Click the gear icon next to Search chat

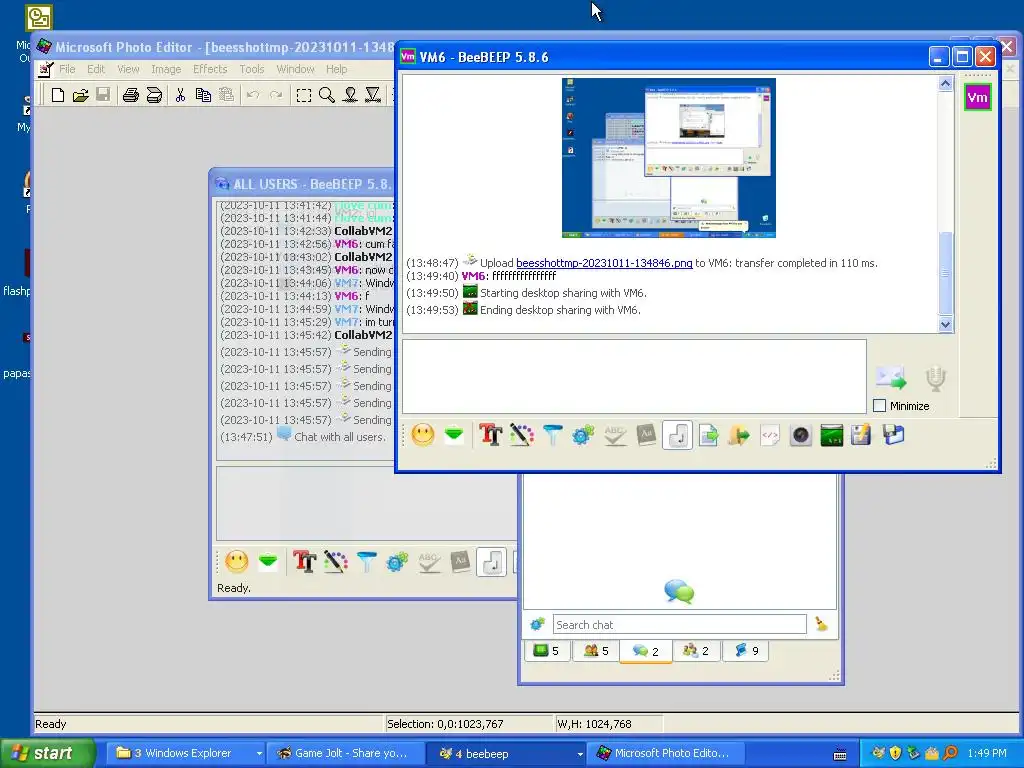click(537, 624)
